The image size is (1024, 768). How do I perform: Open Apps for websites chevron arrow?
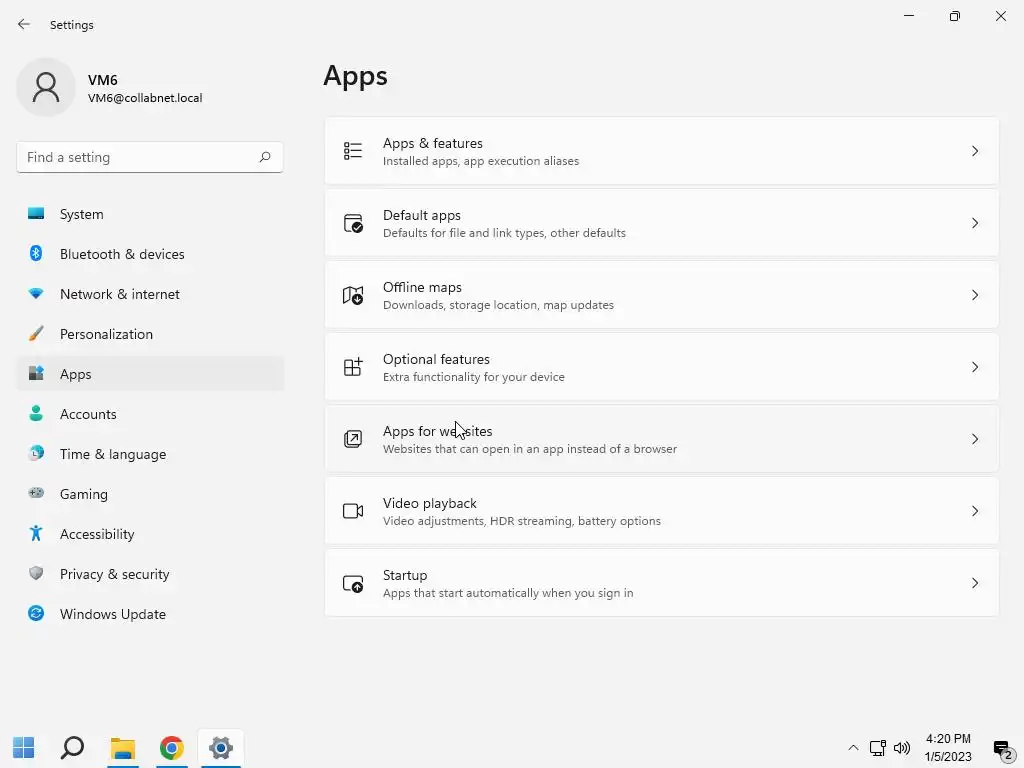point(975,439)
